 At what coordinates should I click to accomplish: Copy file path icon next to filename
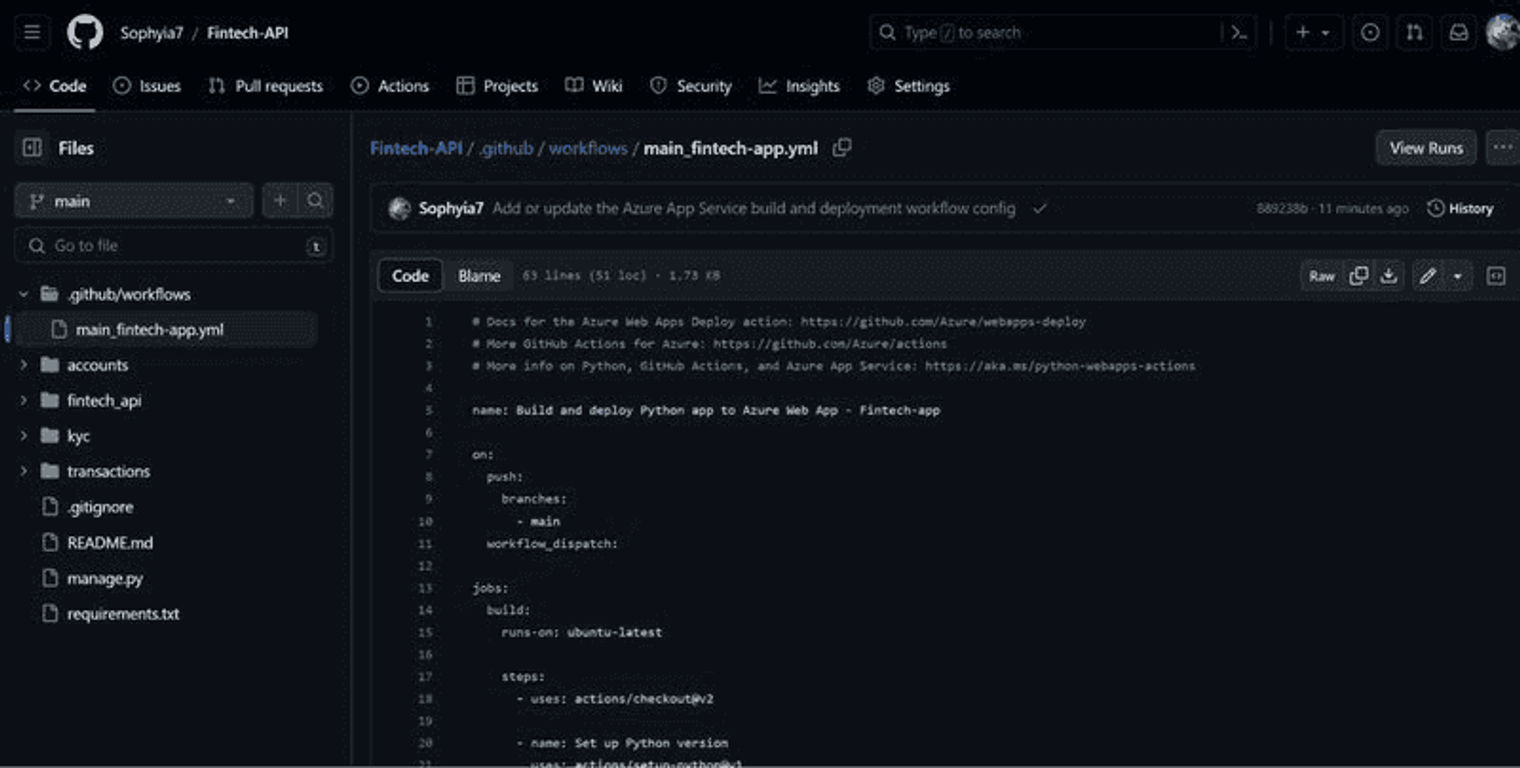(x=842, y=148)
